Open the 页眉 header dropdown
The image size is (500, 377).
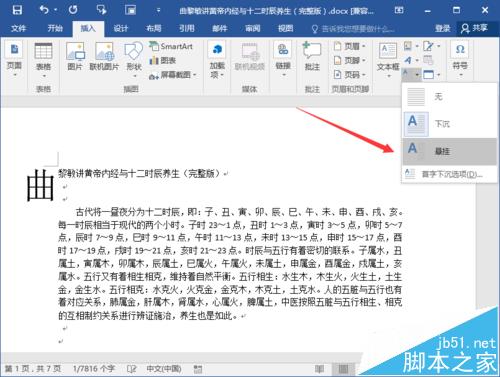click(350, 46)
